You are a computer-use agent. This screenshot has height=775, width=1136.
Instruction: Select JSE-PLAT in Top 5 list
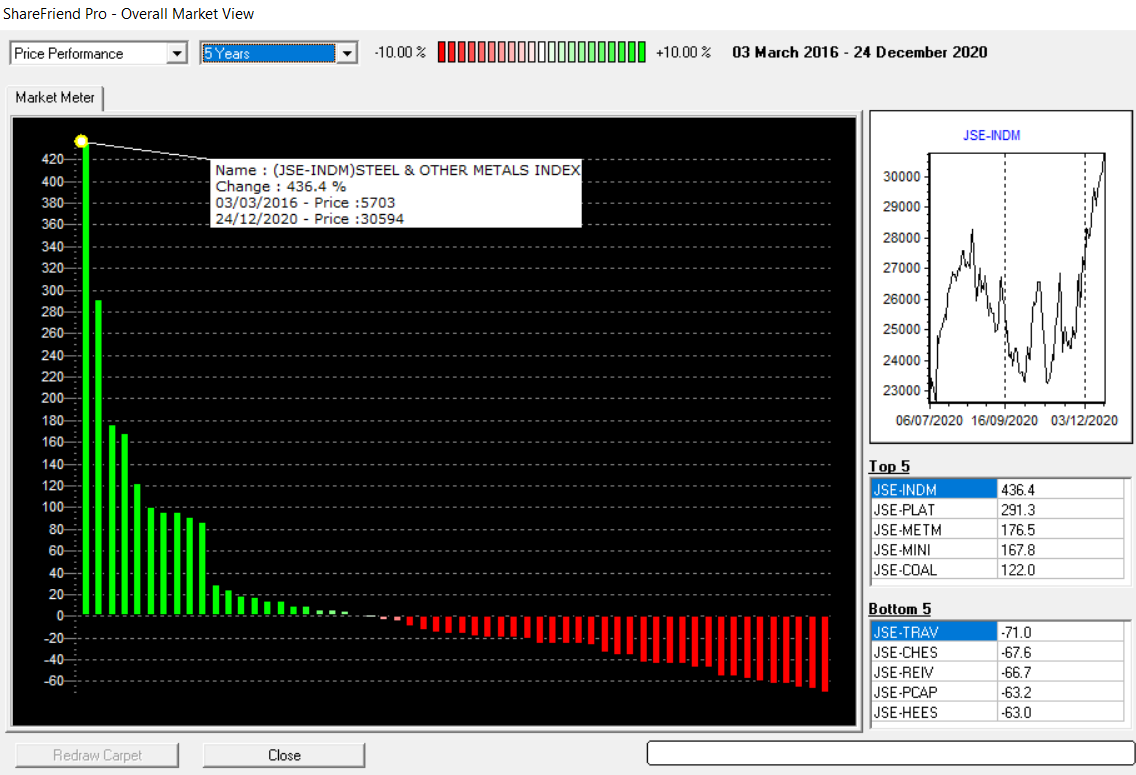[x=934, y=510]
